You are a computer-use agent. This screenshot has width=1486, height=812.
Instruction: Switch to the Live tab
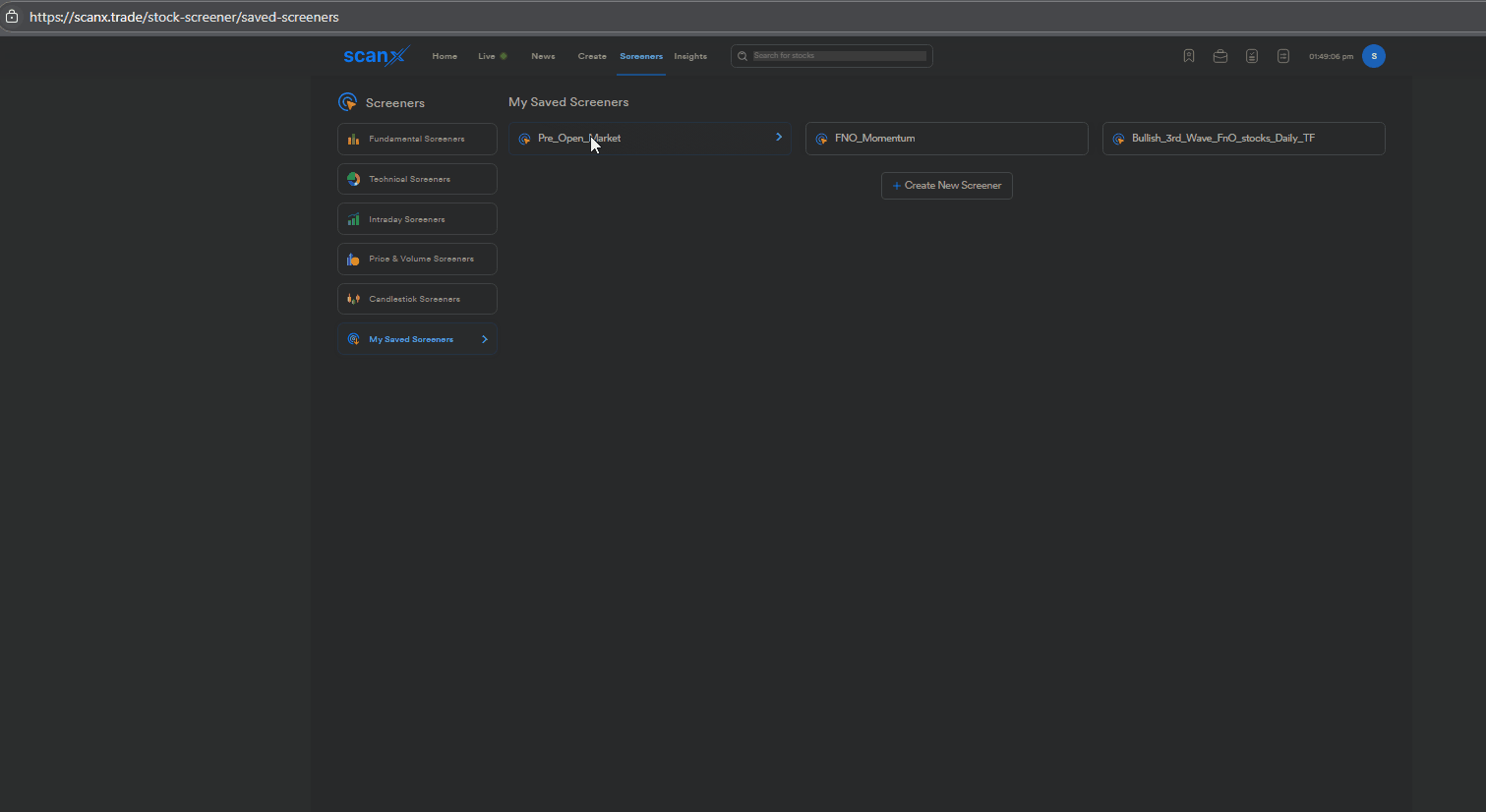(x=487, y=56)
